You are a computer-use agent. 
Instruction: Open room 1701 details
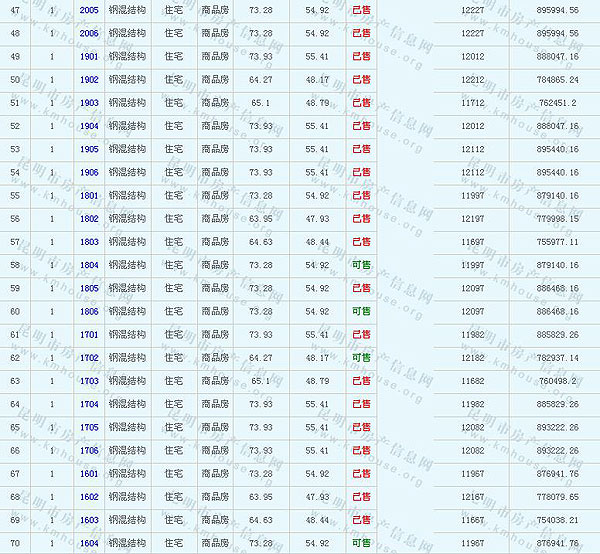(89, 334)
